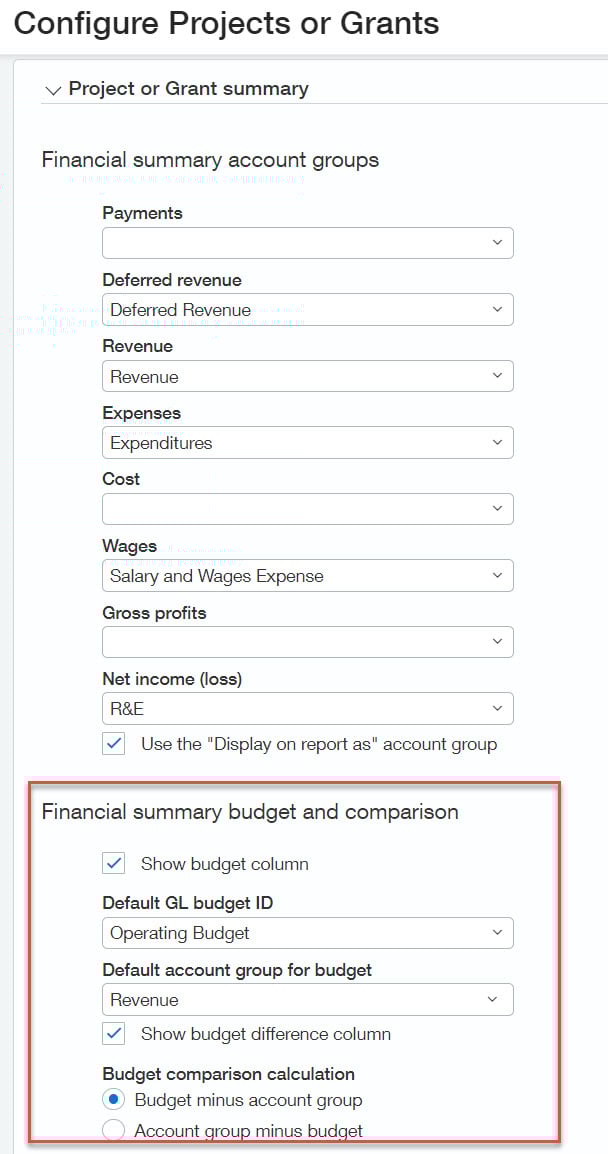Viewport: 608px width, 1154px height.
Task: Disable the Show budget difference column checkbox
Action: [114, 1034]
